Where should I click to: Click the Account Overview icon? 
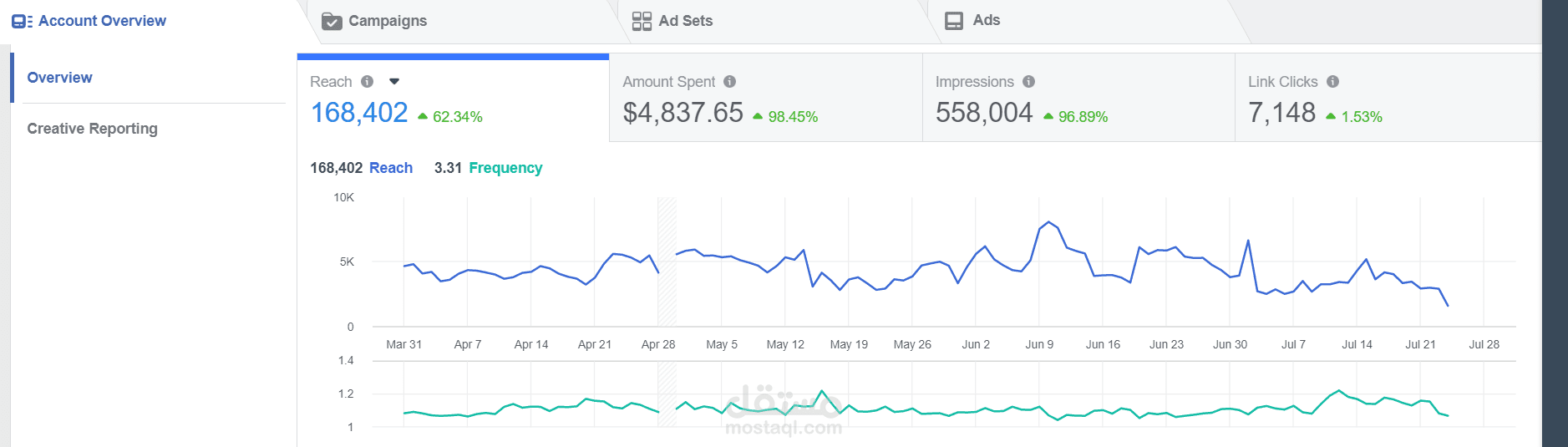pos(22,21)
